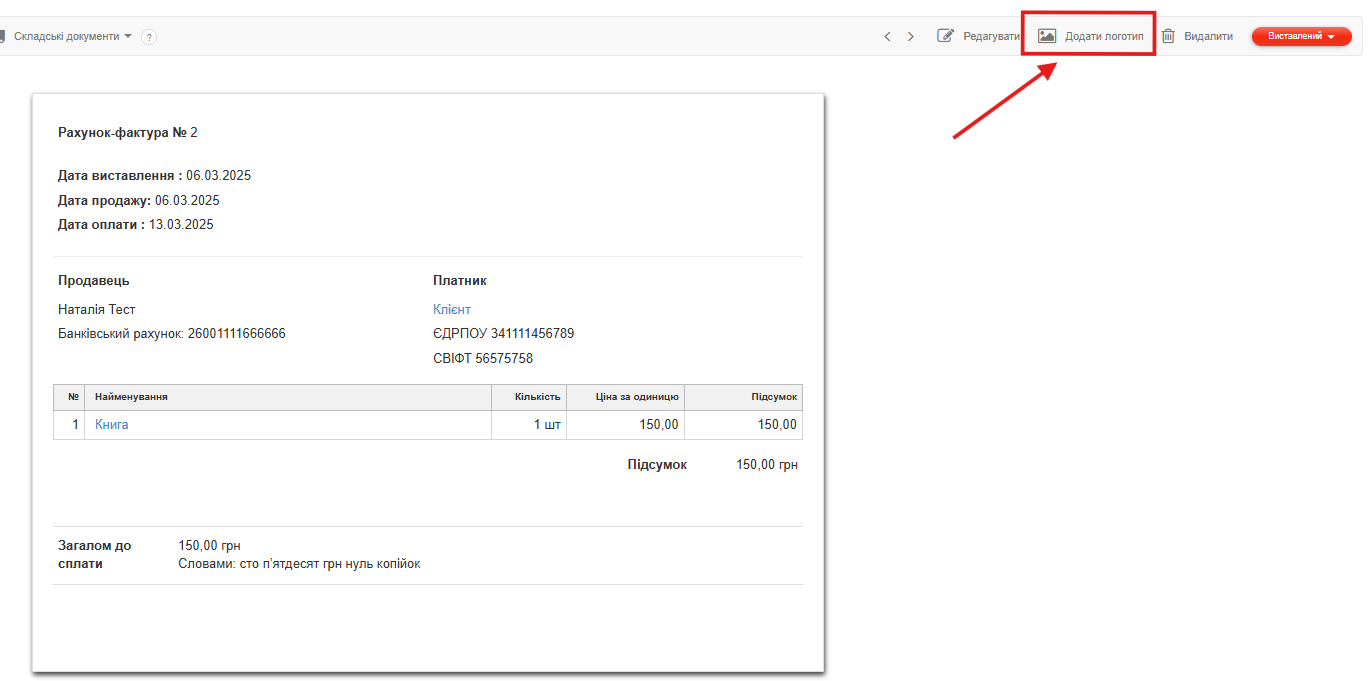Click the image icon to add logo

(x=1047, y=36)
